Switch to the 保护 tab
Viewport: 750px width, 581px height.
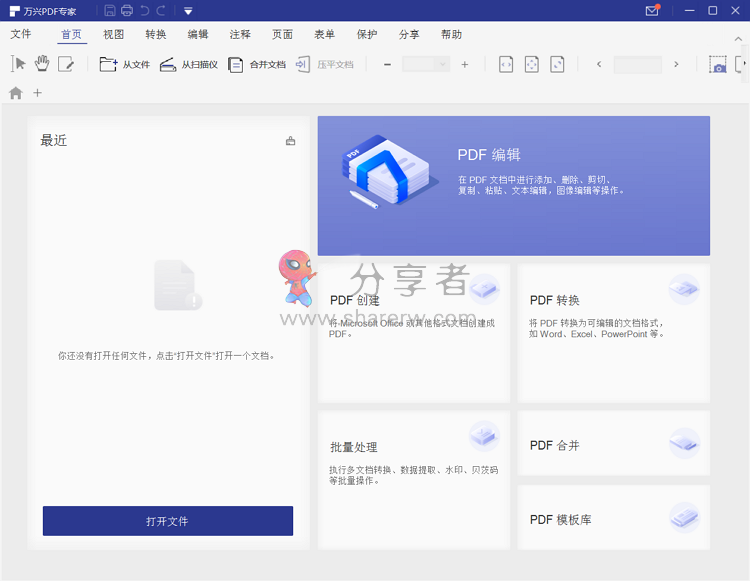click(367, 34)
